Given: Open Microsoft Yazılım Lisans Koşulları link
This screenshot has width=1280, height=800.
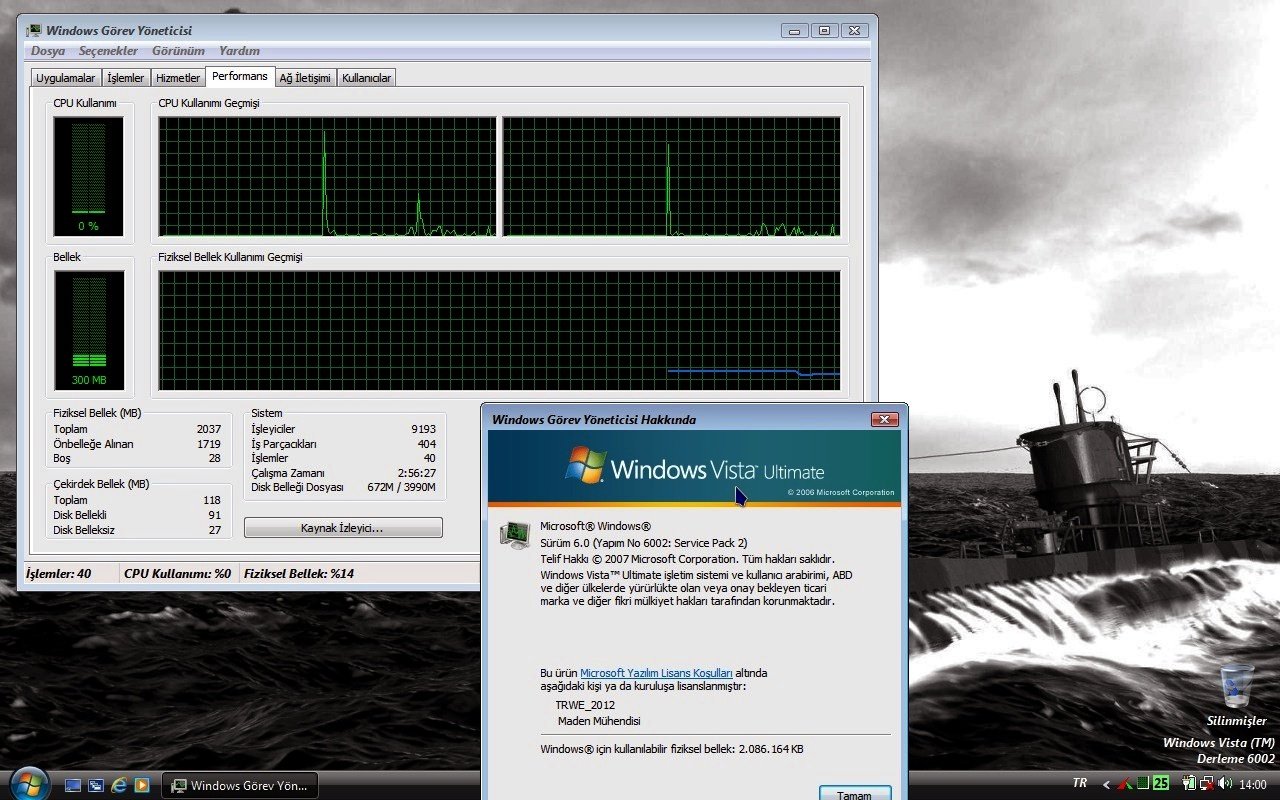Looking at the screenshot, I should (x=656, y=673).
